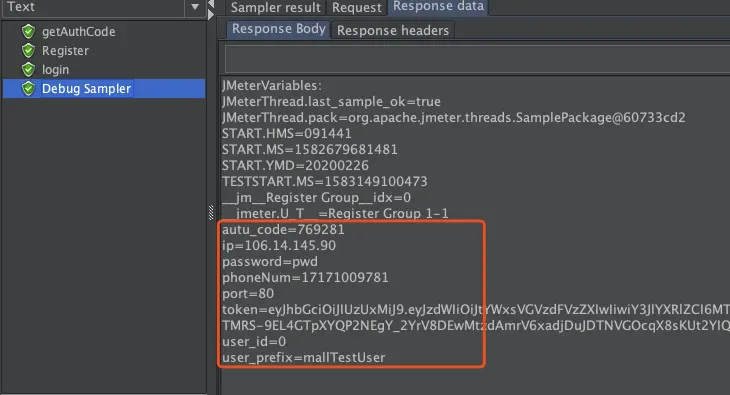
Task: Select the getAuthCode sample result
Action: pos(78,31)
